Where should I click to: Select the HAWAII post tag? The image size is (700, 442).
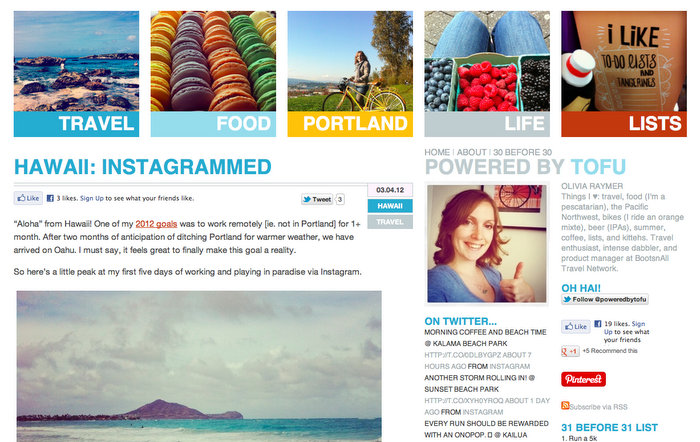(x=390, y=206)
